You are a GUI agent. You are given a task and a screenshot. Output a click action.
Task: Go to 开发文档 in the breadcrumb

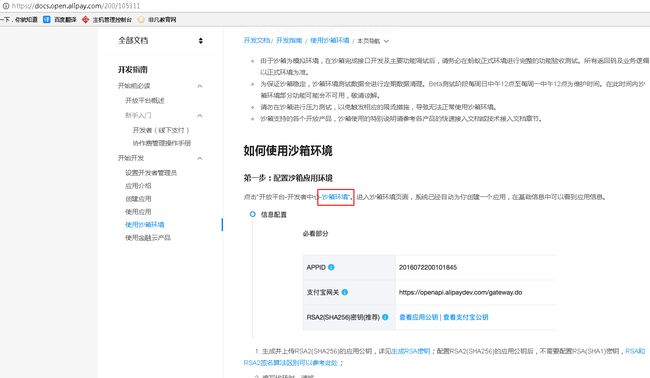pos(257,41)
